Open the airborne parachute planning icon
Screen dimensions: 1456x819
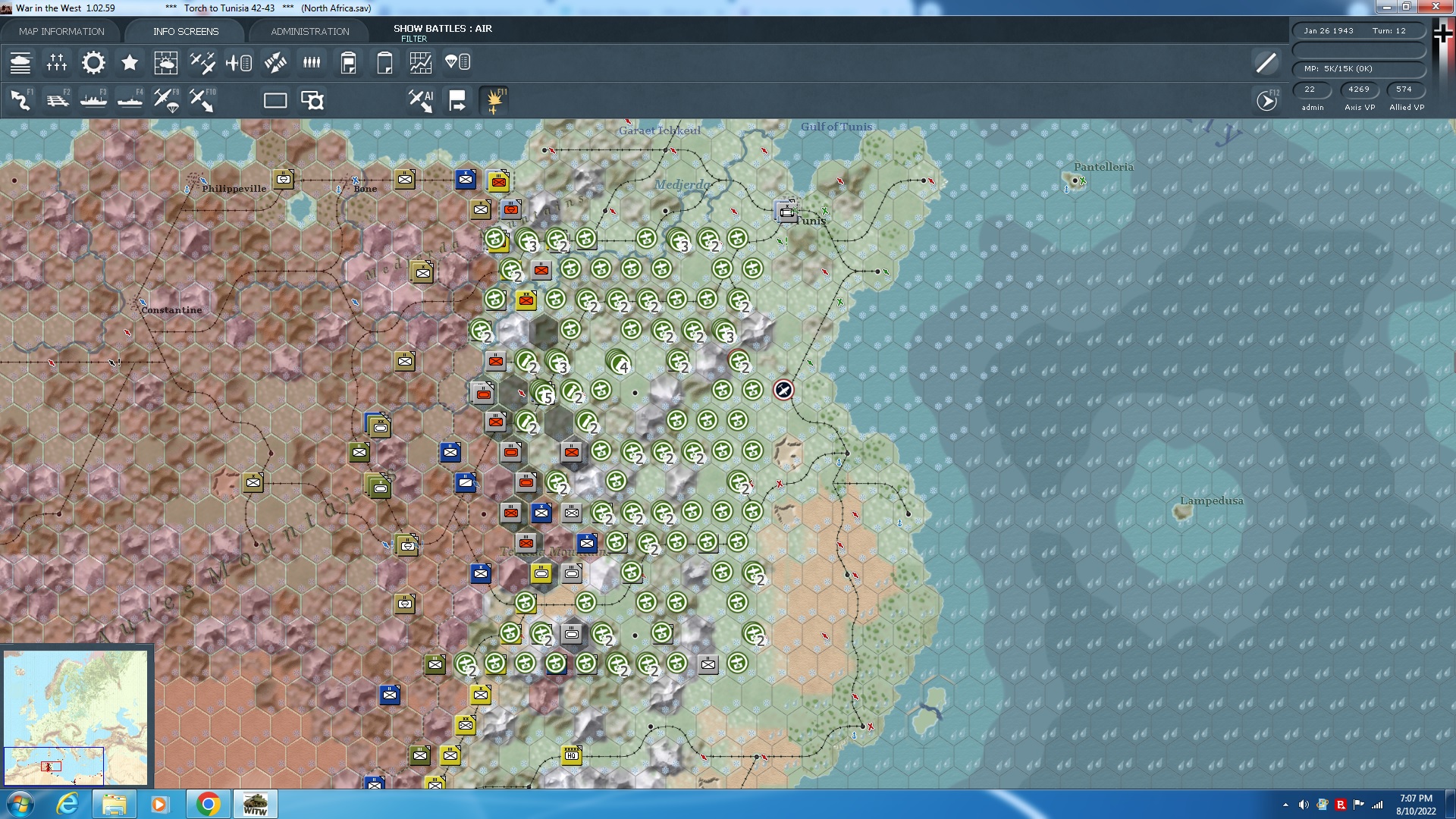[457, 62]
